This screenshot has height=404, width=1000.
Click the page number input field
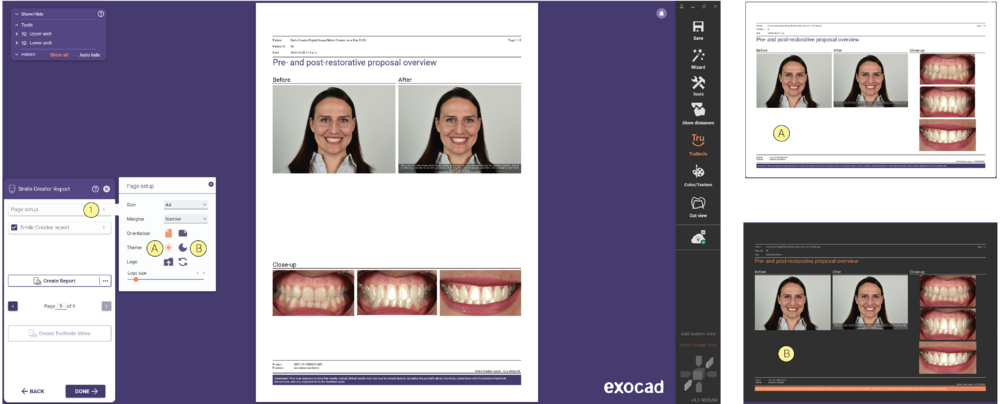[61, 306]
